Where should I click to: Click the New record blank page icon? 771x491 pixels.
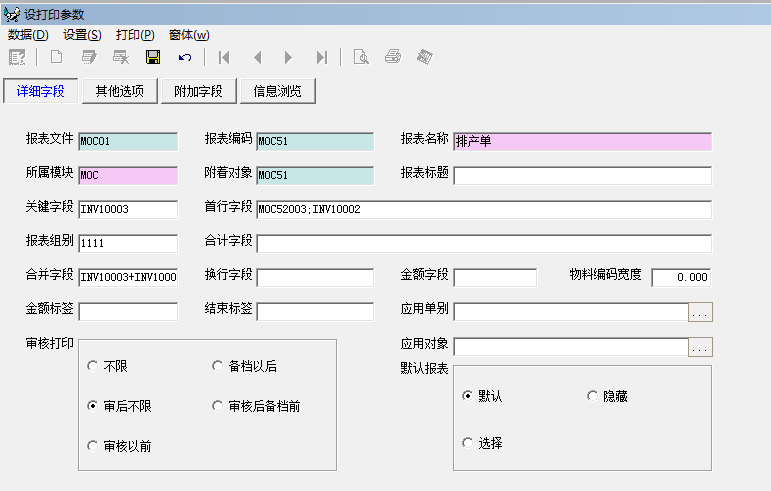(56, 57)
